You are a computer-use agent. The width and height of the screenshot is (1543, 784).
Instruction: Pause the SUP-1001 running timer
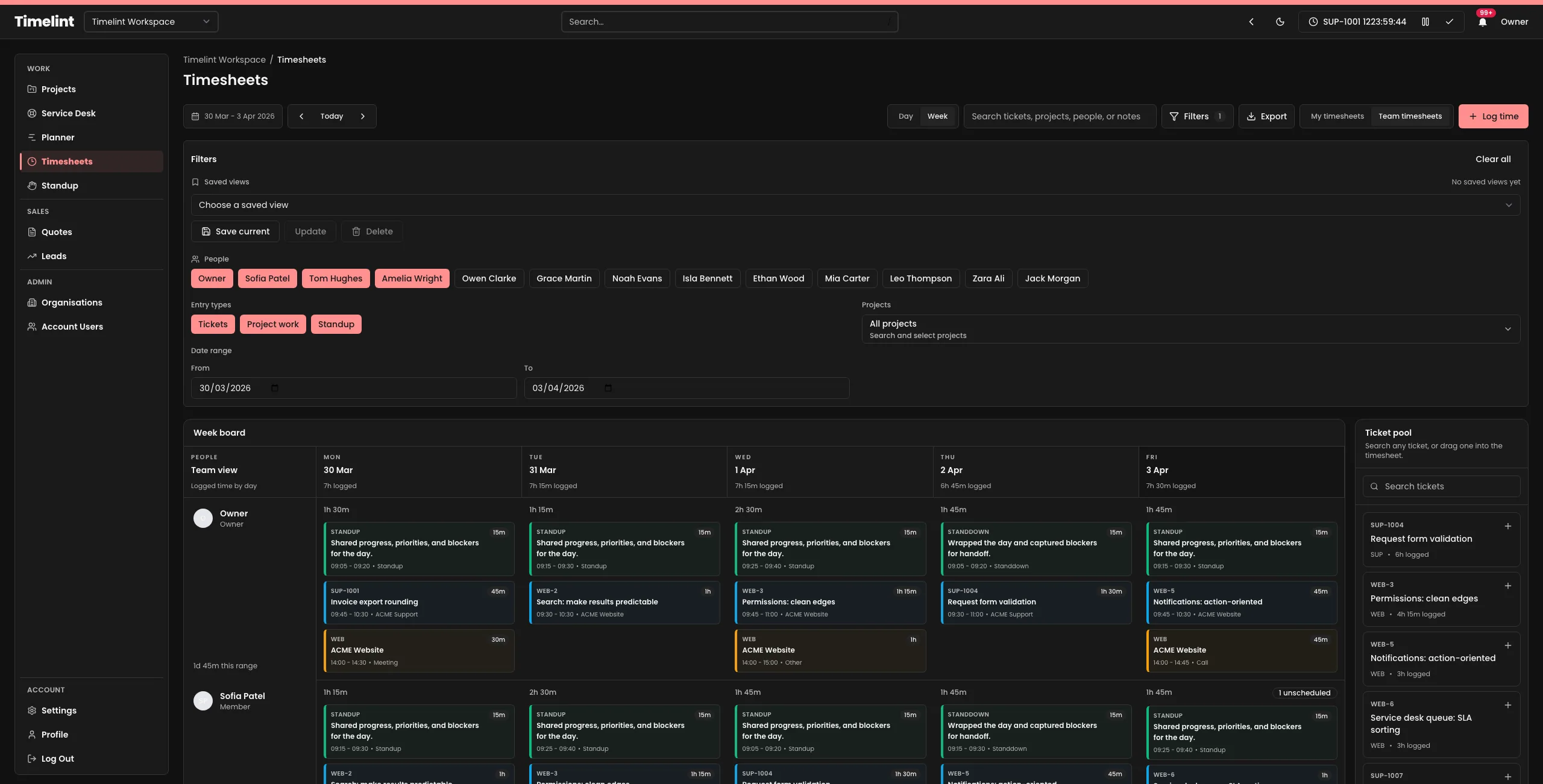[x=1425, y=22]
